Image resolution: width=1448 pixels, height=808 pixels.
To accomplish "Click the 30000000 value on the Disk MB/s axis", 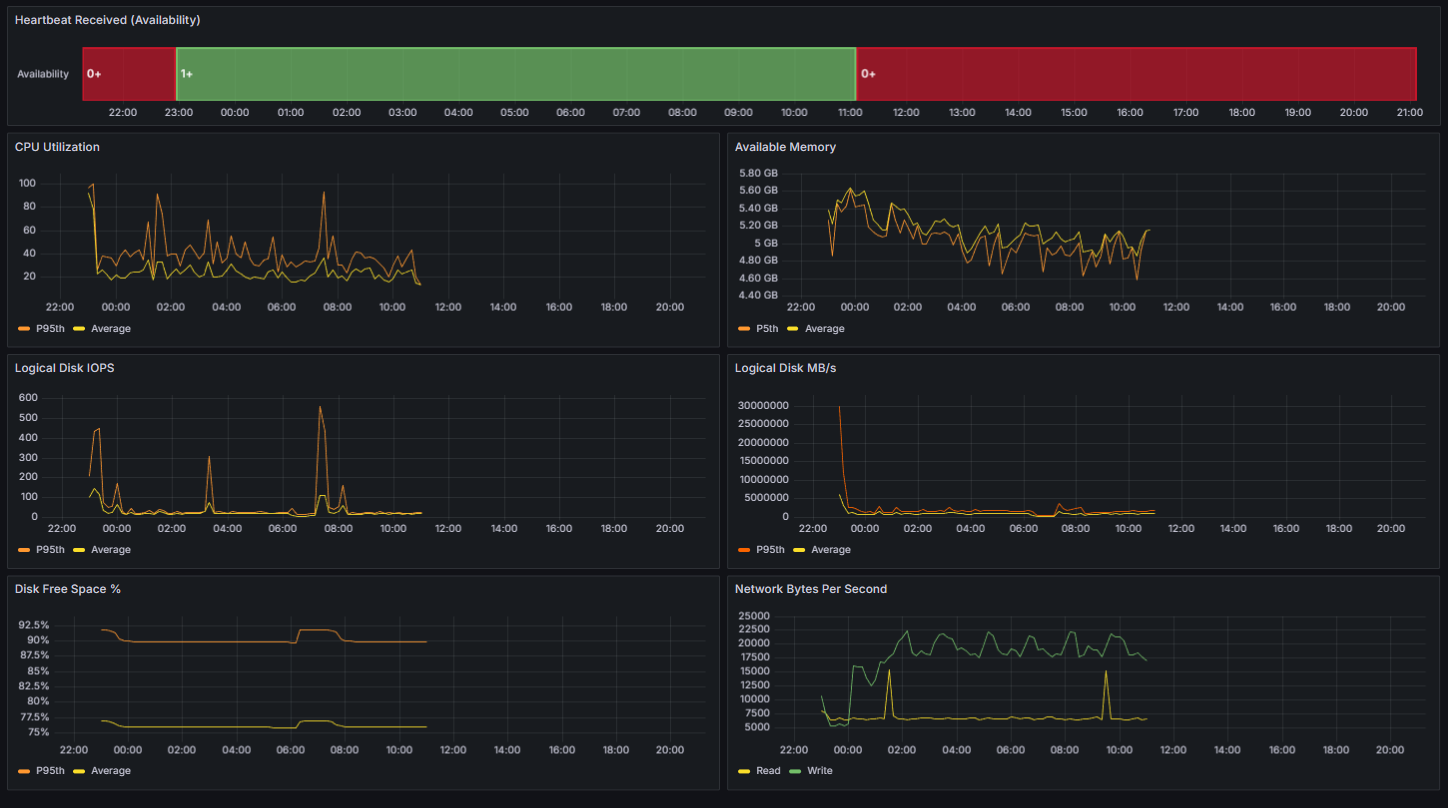I will [762, 405].
